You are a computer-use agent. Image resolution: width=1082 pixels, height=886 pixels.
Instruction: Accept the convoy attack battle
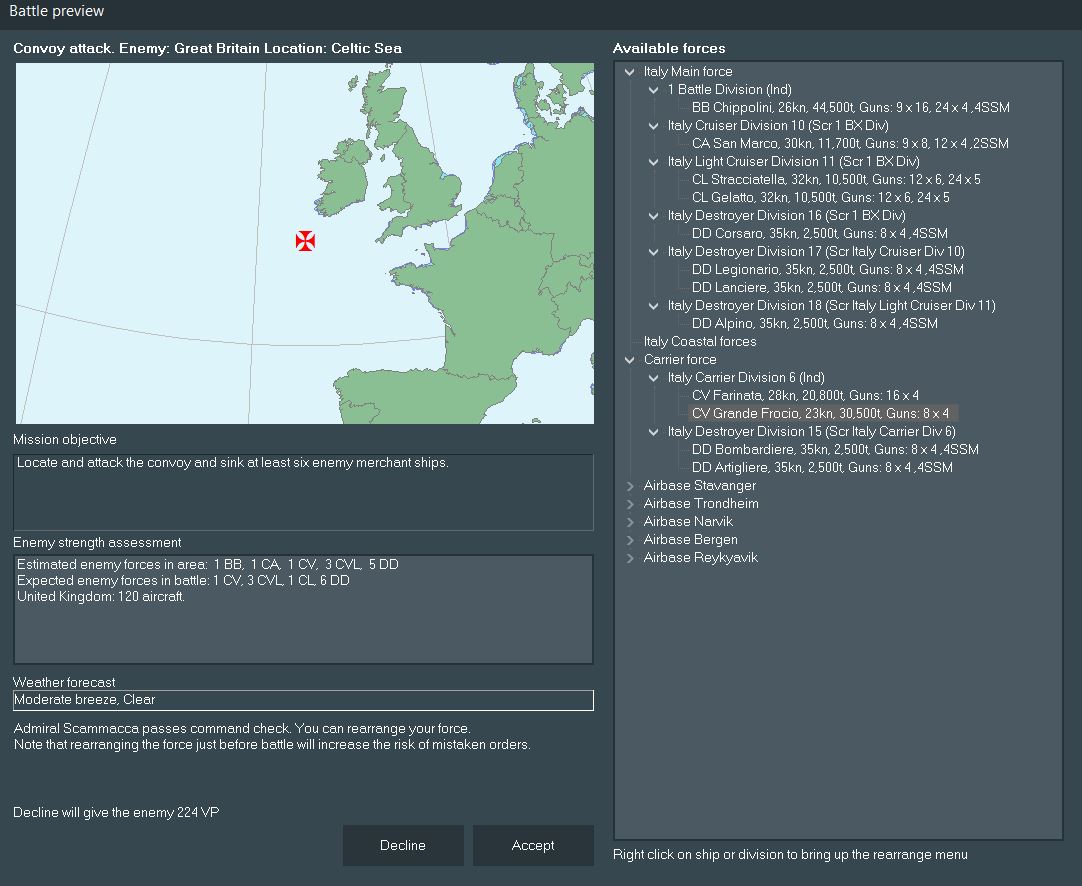(533, 845)
